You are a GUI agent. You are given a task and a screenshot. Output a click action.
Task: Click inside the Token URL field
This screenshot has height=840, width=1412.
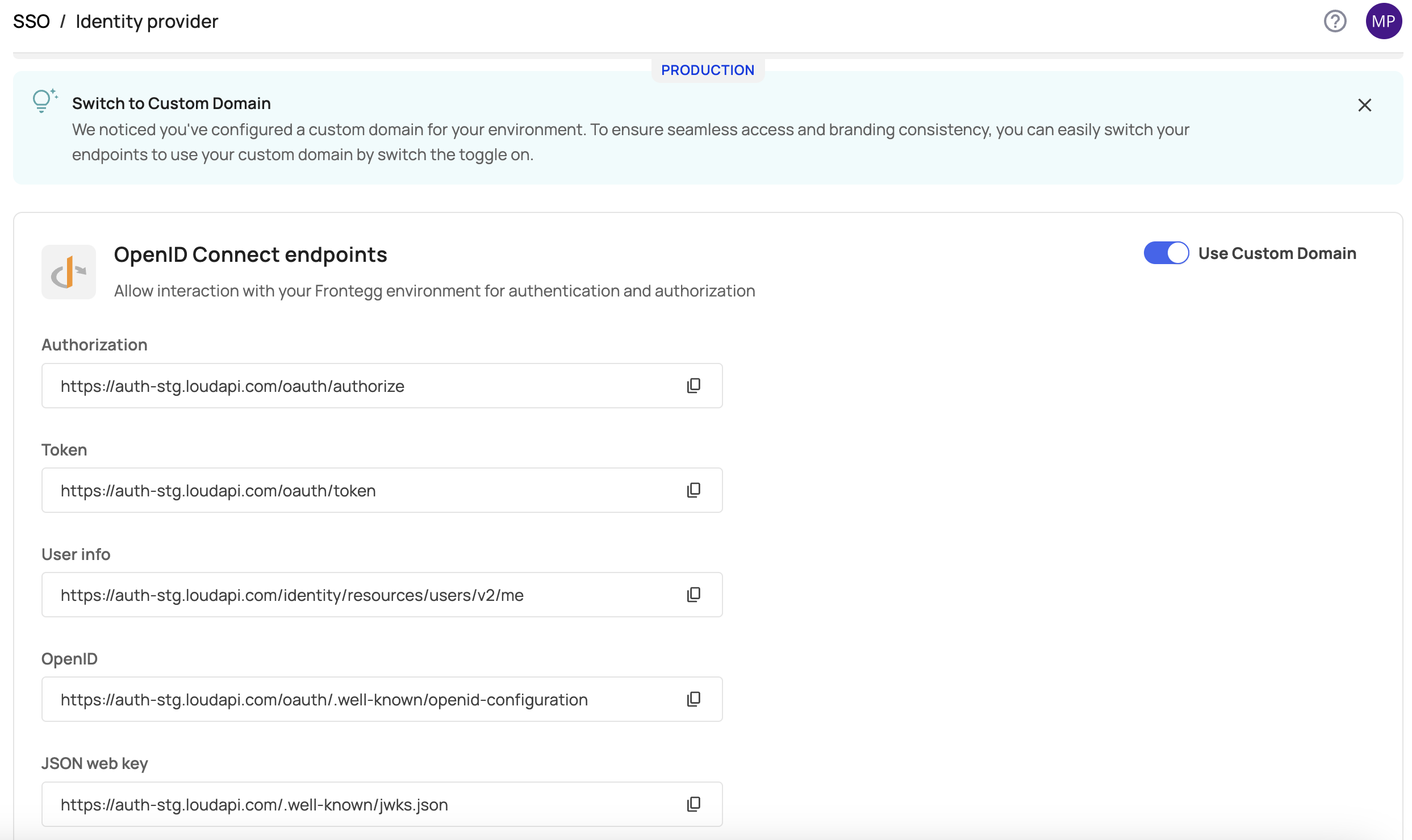coord(364,491)
